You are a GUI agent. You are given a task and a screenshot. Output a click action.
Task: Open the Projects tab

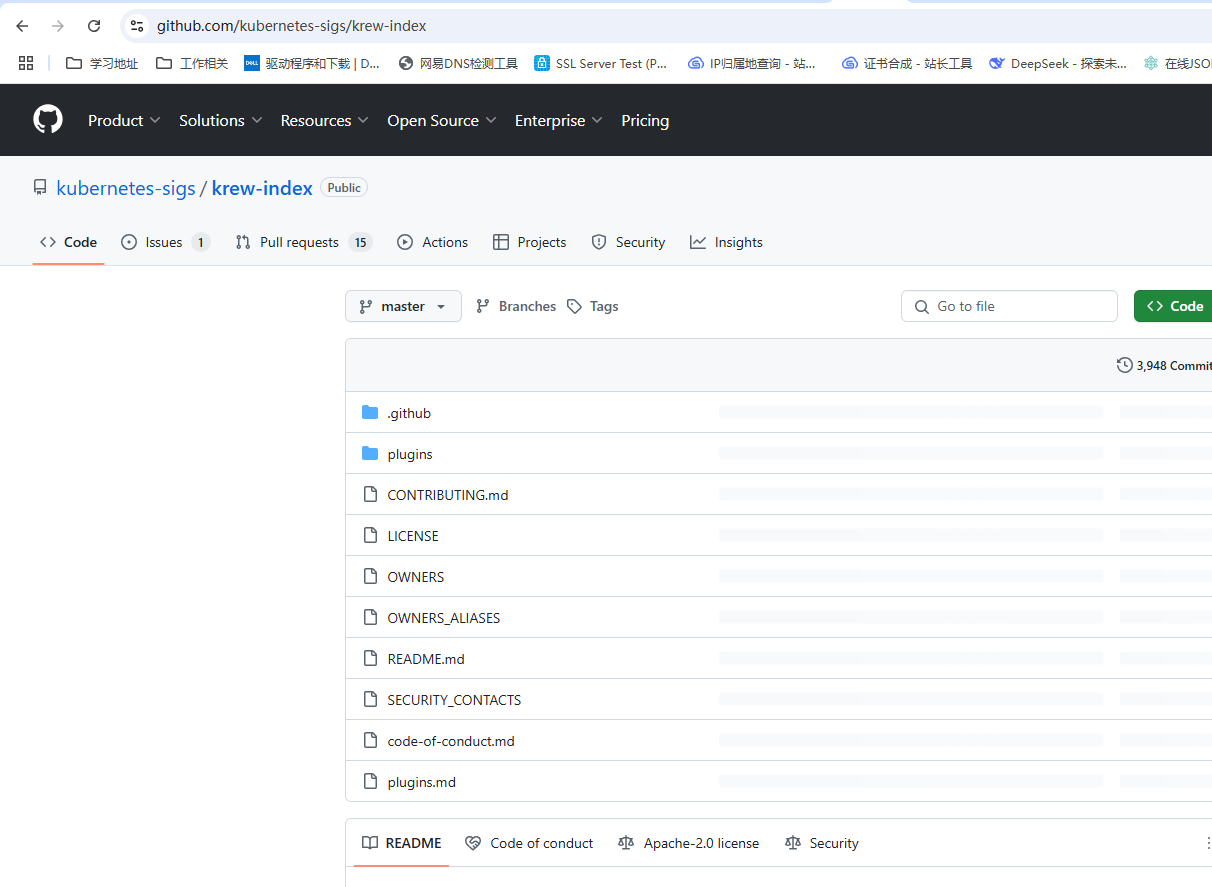click(529, 242)
